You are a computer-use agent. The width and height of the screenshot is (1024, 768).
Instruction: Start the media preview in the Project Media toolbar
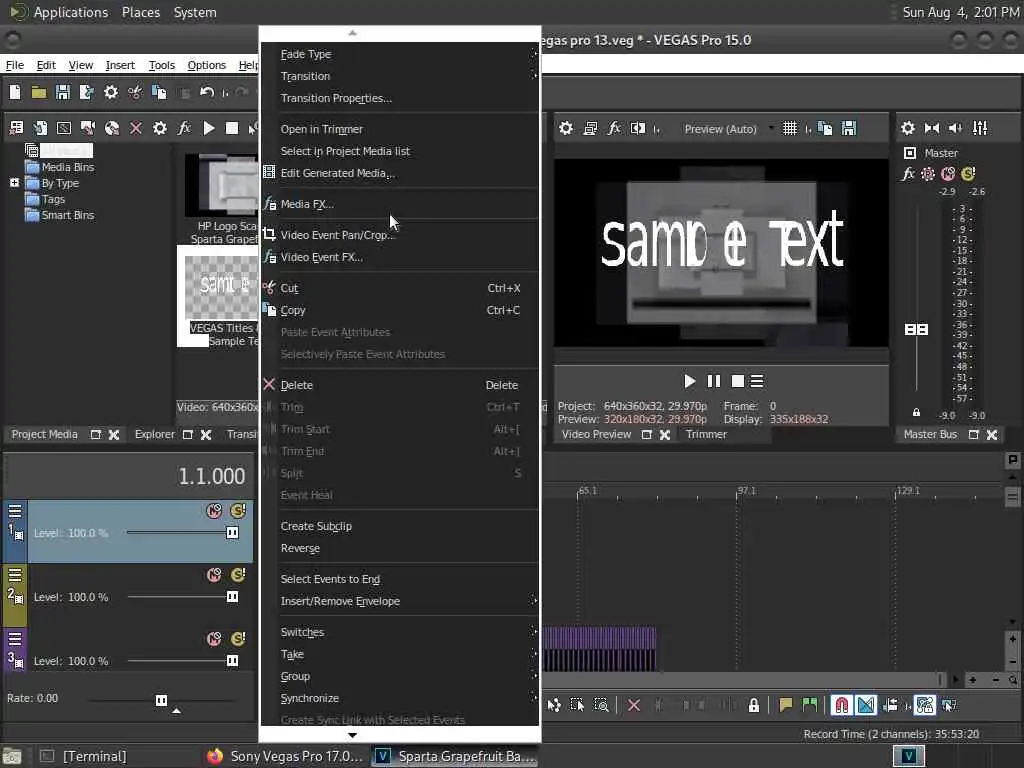(209, 128)
